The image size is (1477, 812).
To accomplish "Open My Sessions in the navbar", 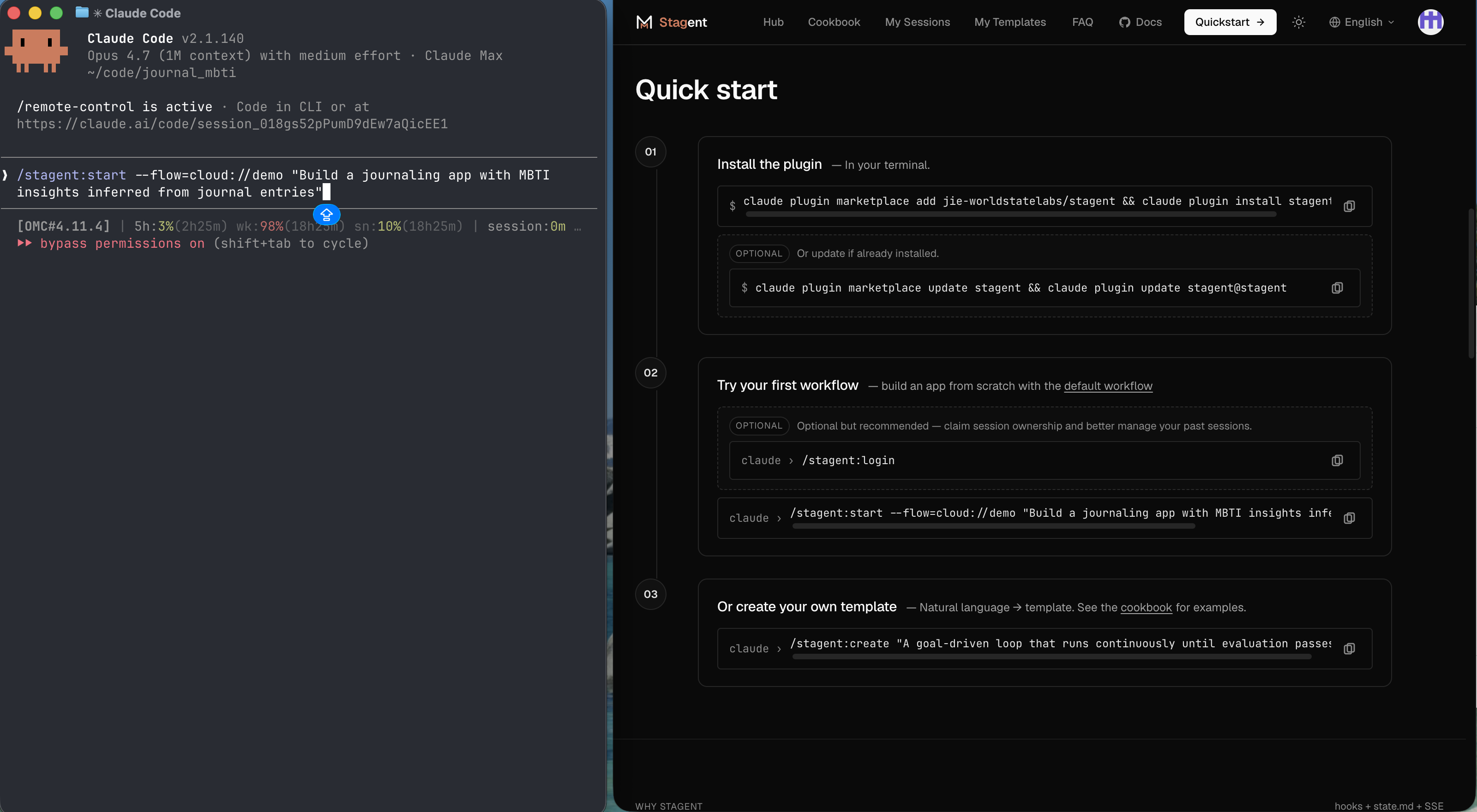I will [x=917, y=22].
